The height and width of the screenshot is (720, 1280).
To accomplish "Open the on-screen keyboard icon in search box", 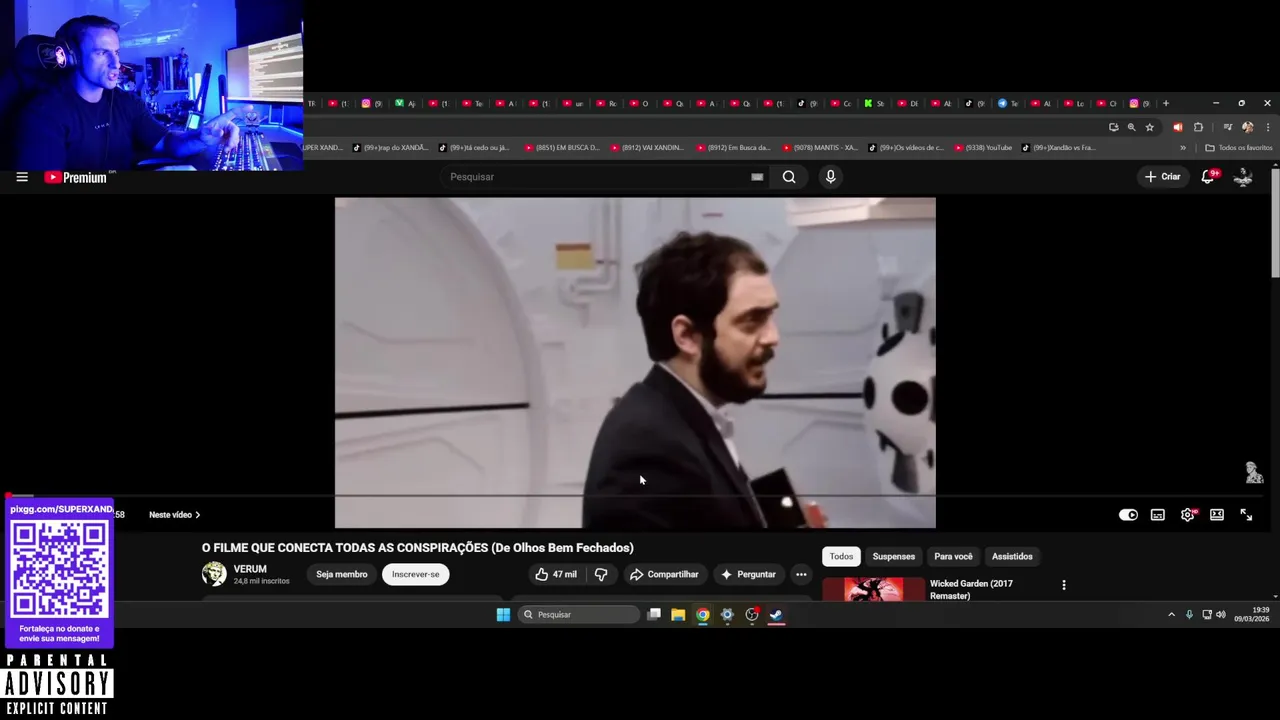I will click(x=757, y=177).
